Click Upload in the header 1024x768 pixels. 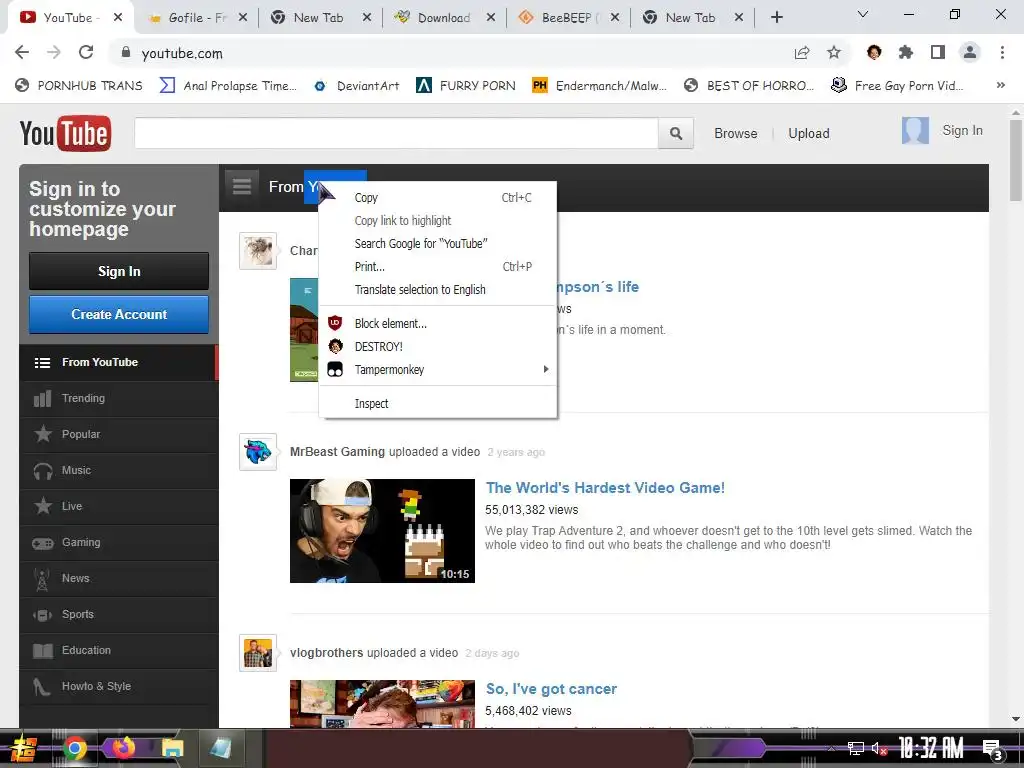coord(808,133)
